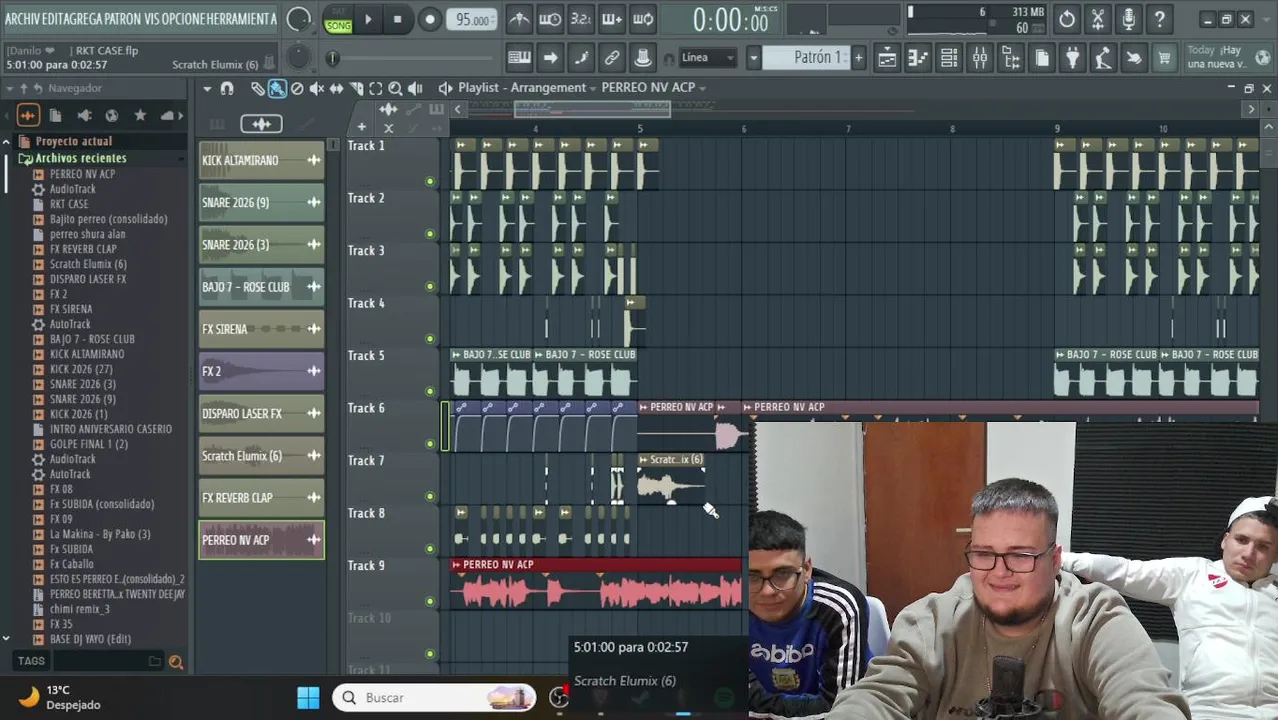Mute Track 6 with its green light
This screenshot has width=1278, height=720.
click(x=430, y=444)
